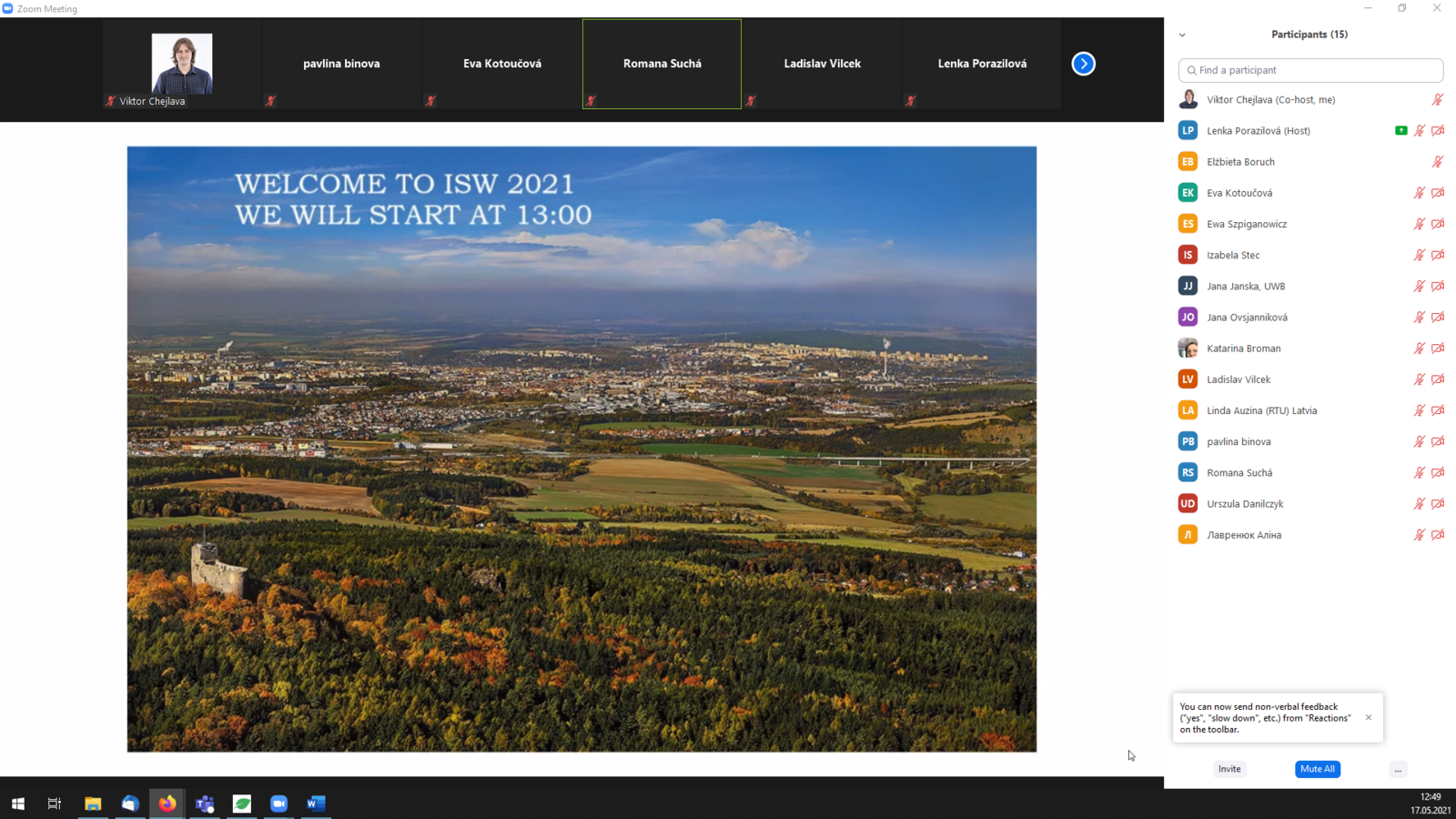Open Microsoft Teams from the taskbar

coord(205,804)
